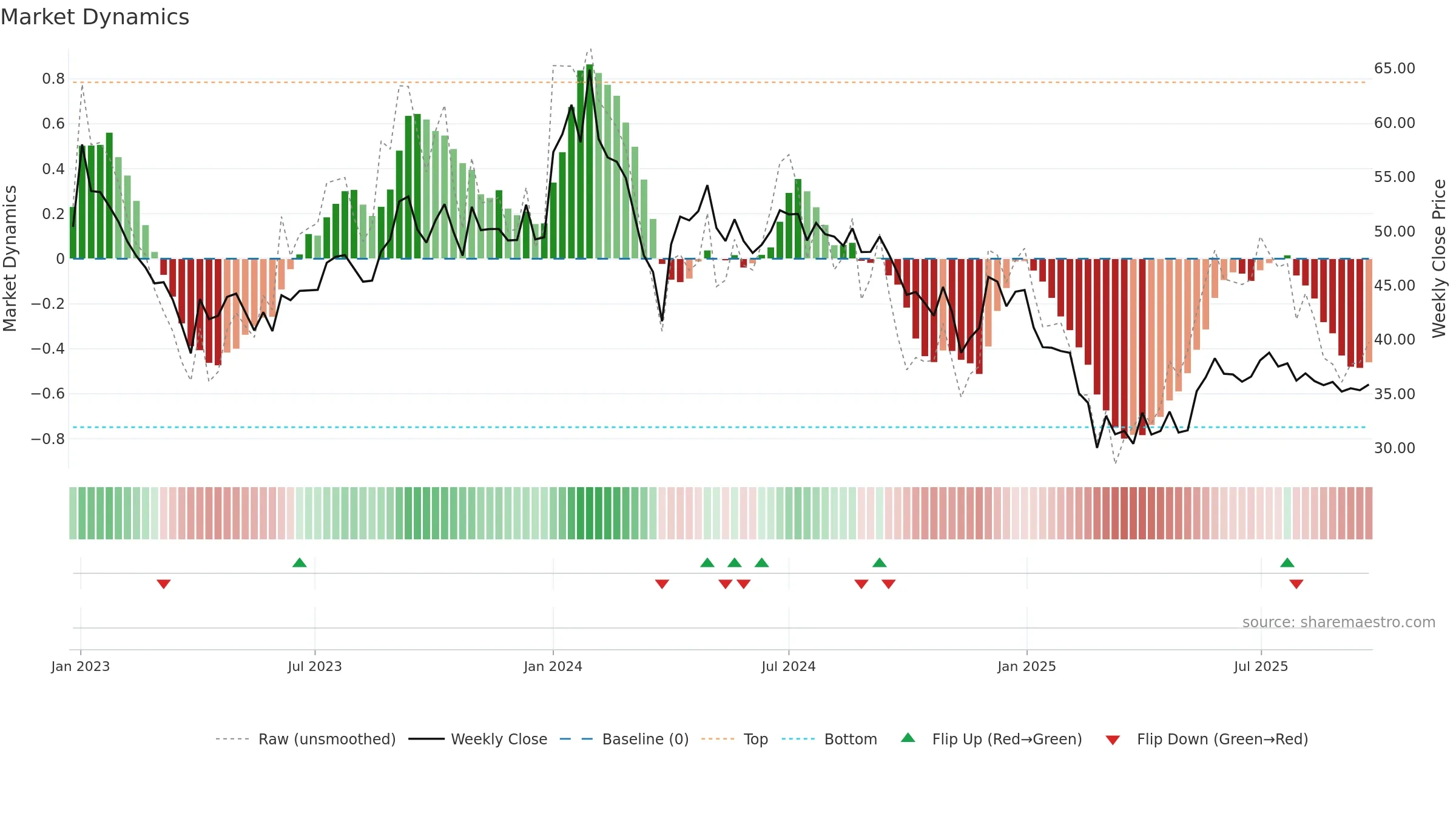The width and height of the screenshot is (1456, 819).
Task: Click the Jul 2024 axis label
Action: [x=789, y=666]
